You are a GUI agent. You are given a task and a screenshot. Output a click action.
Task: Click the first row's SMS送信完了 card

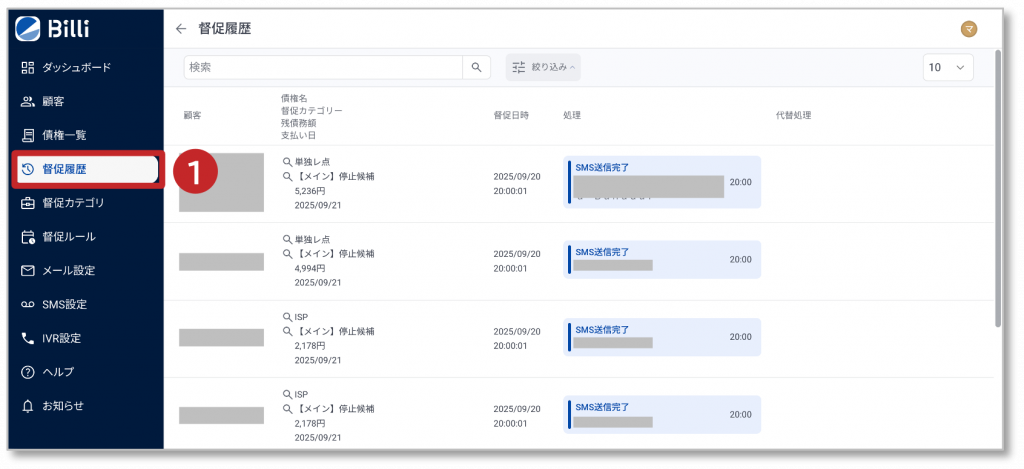(662, 182)
